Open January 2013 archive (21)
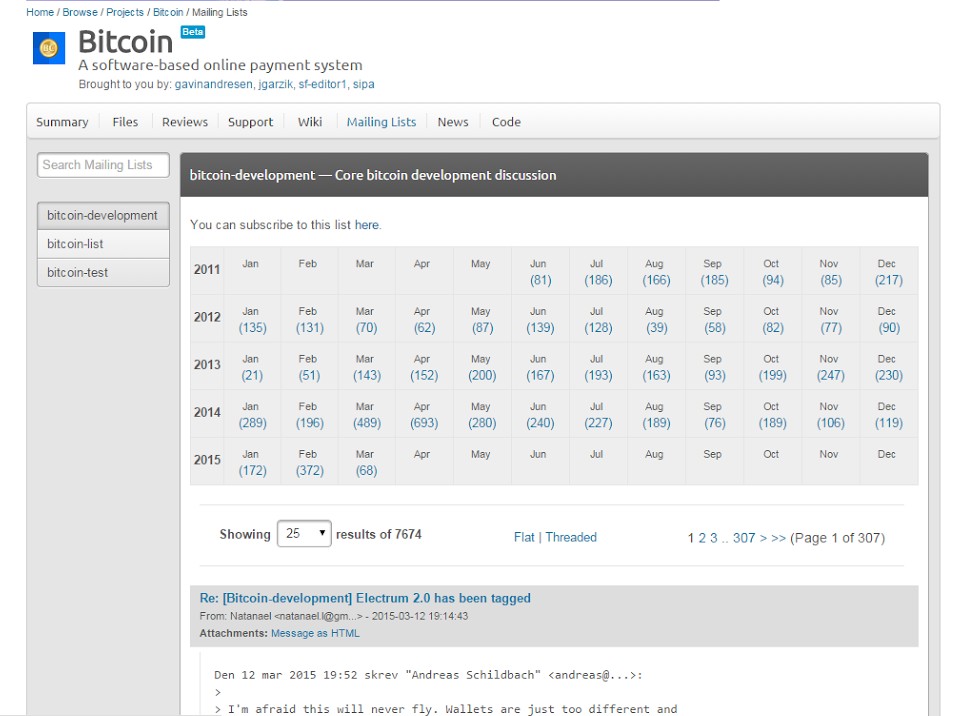This screenshot has width=968, height=716. (252, 375)
